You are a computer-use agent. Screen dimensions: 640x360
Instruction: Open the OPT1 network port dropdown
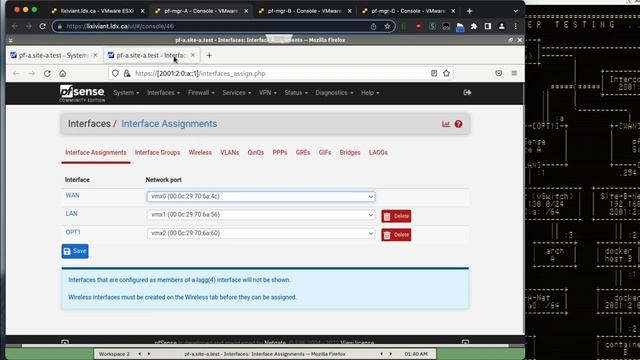click(x=261, y=233)
